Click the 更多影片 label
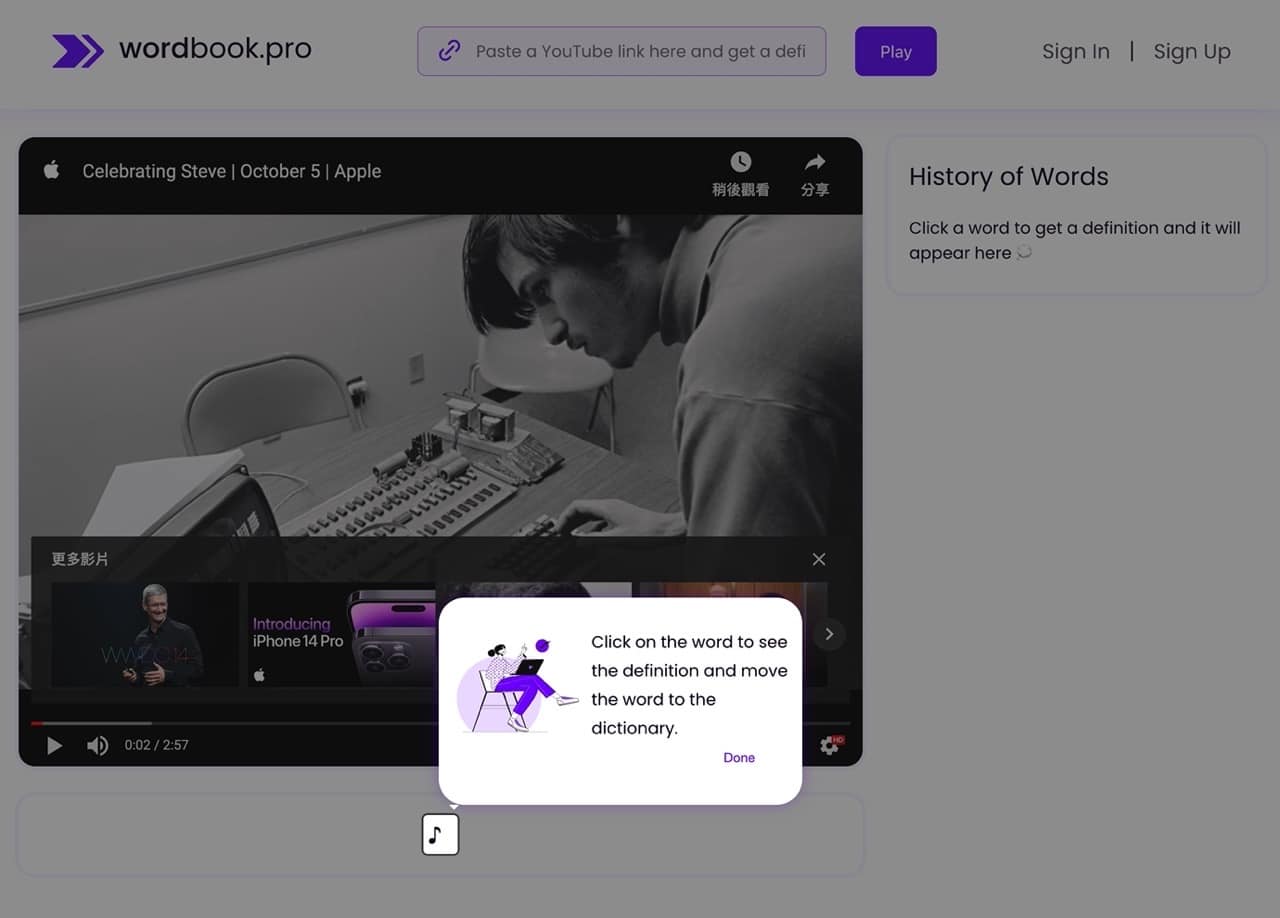Screen dimensions: 1280x918 pyautogui.click(x=80, y=559)
